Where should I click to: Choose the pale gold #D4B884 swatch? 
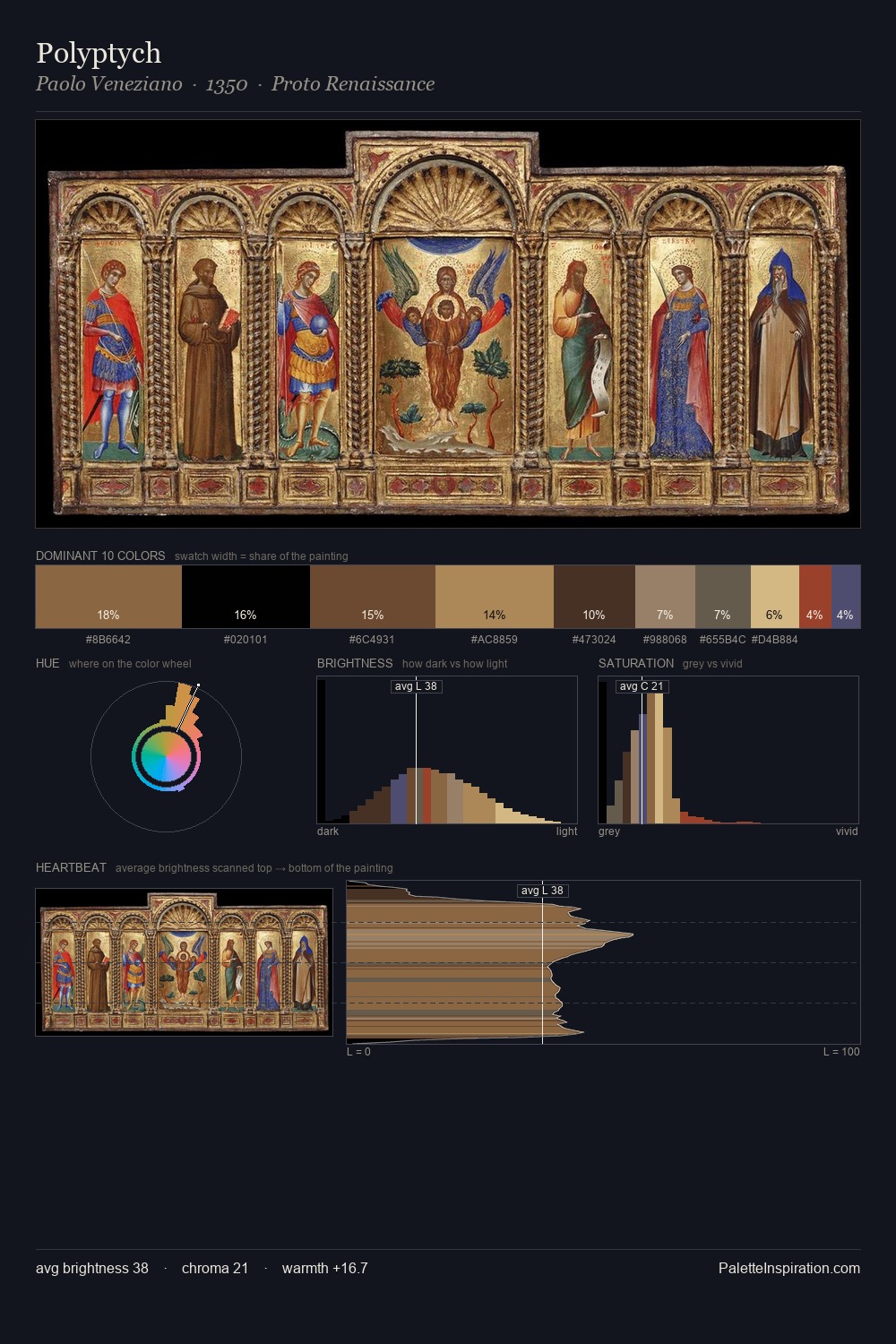coord(775,597)
